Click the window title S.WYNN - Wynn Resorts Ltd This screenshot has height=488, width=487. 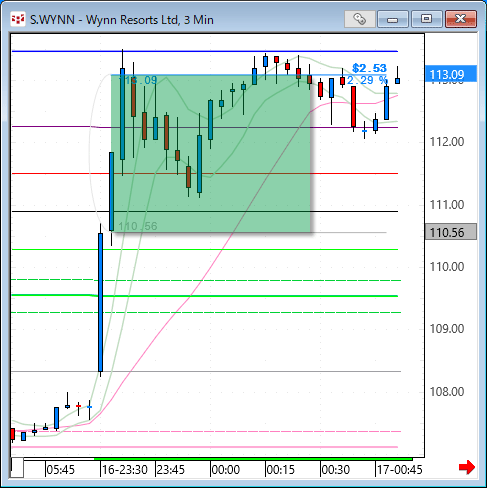point(122,20)
